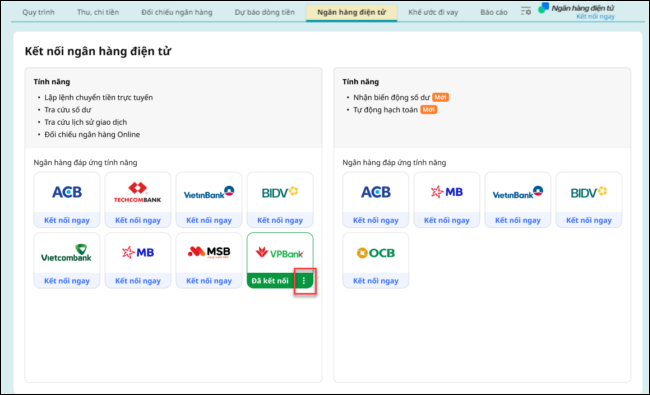
Task: Connect BIDV via Kết nối ngay, right panel
Action: click(589, 220)
